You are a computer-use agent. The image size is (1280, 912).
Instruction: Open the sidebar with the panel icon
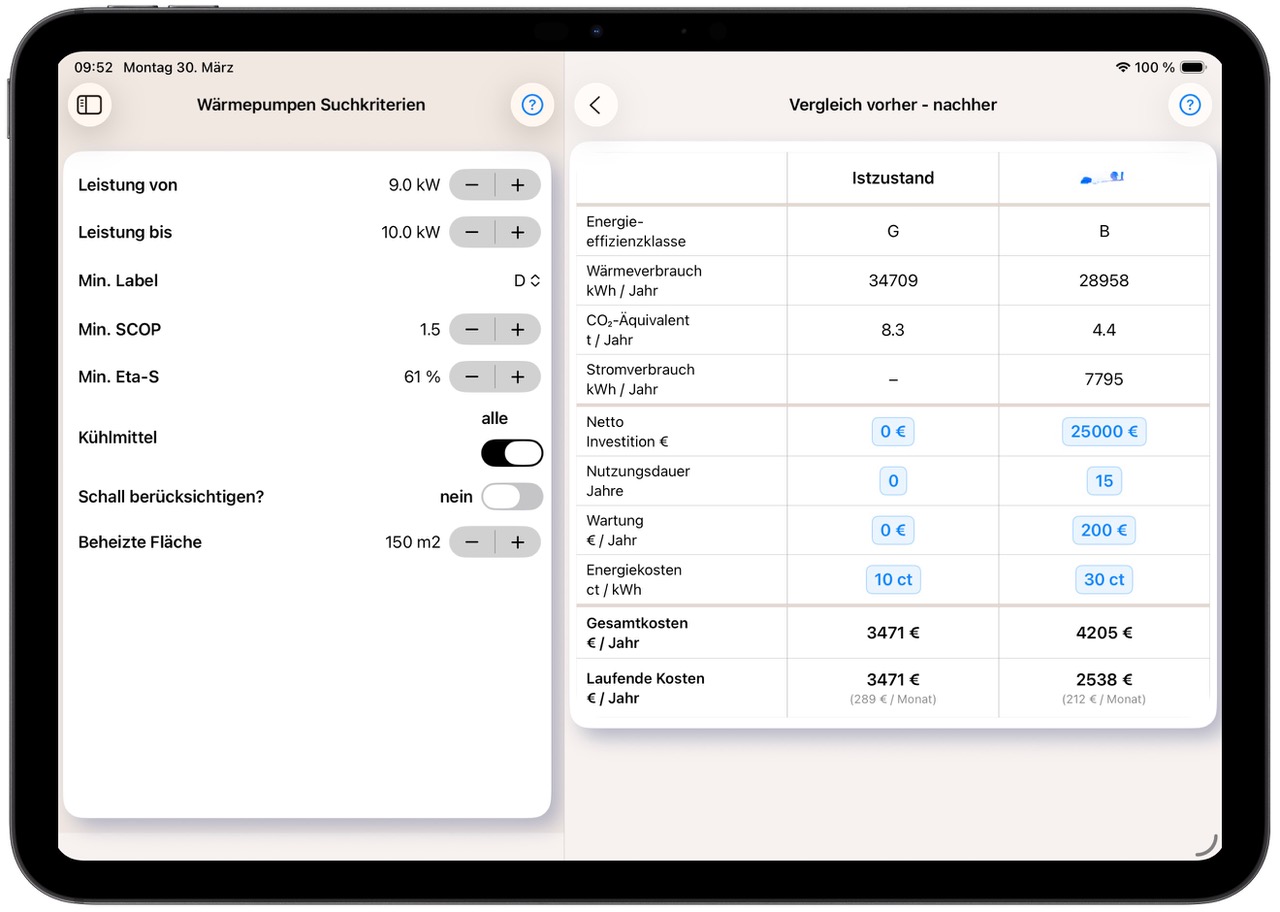point(90,104)
